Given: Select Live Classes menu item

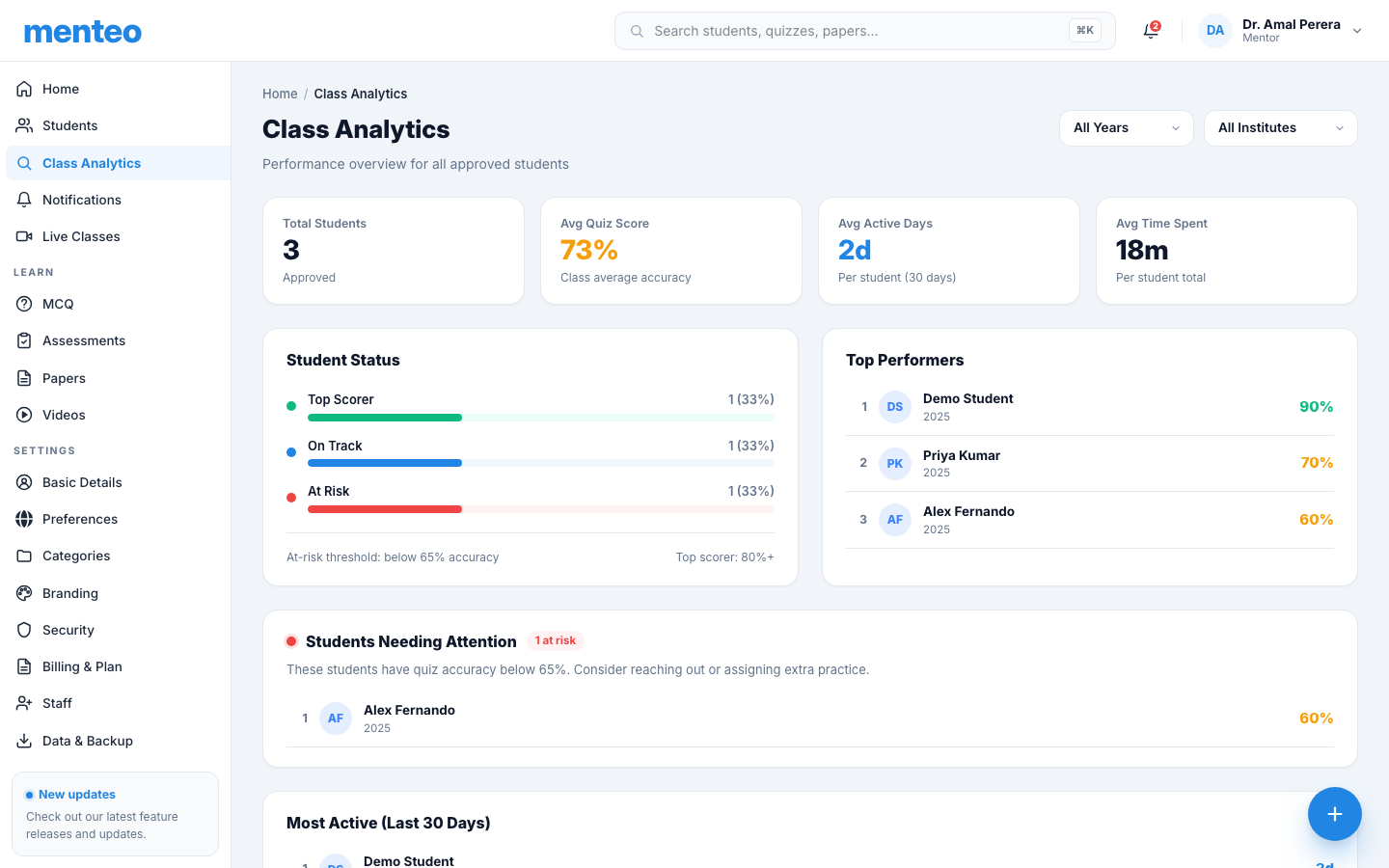Looking at the screenshot, I should pyautogui.click(x=118, y=236).
